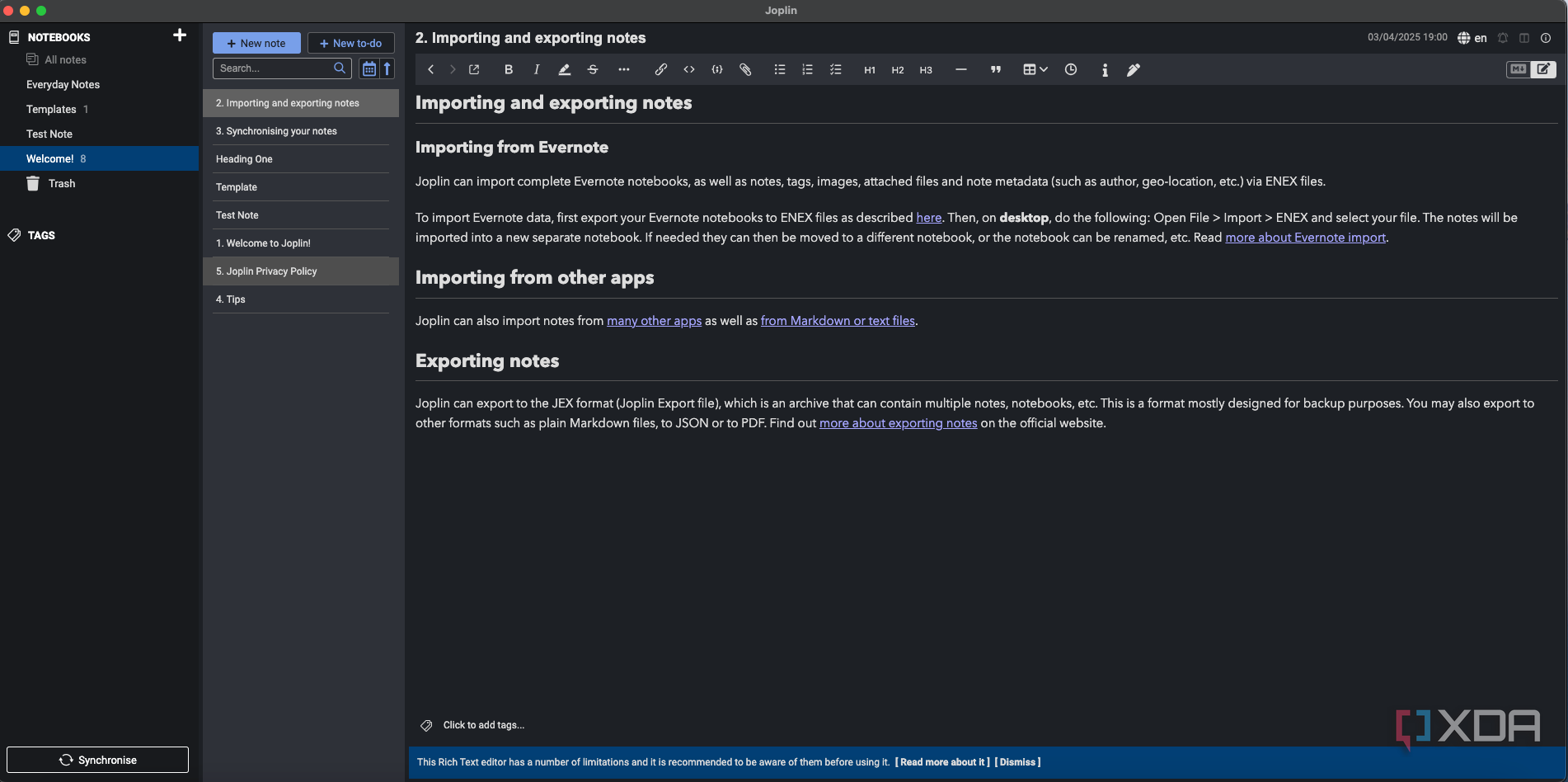1568x782 pixels.
Task: Insert a code block with braces icon
Action: [717, 70]
